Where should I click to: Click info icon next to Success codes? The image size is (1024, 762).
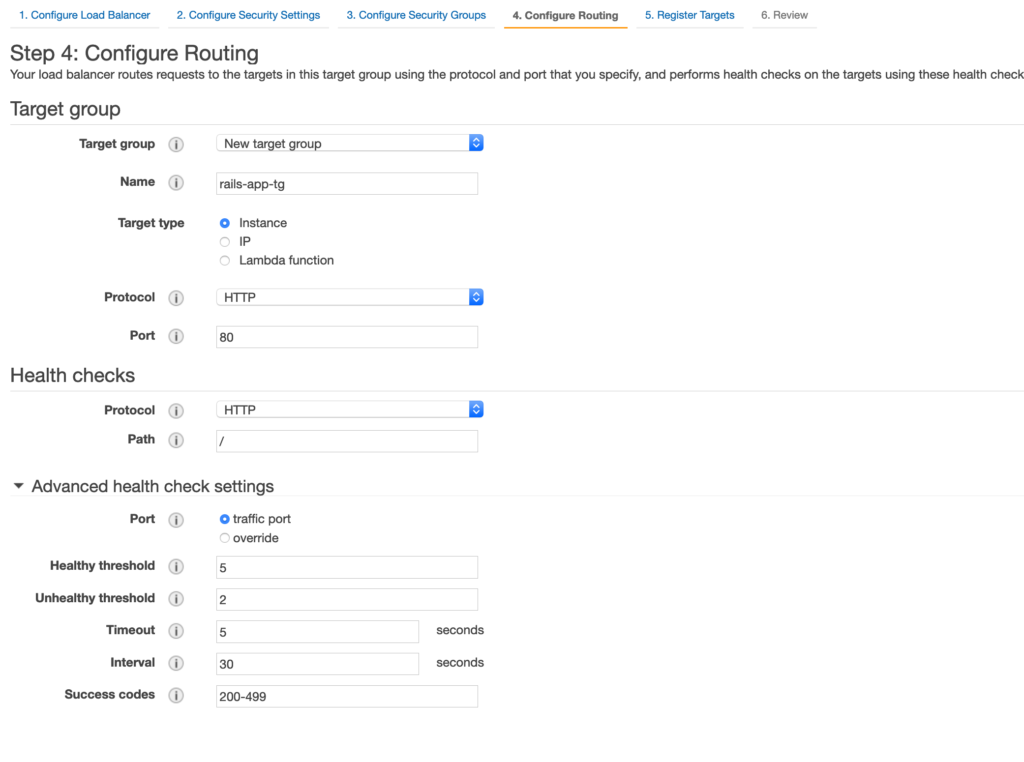pyautogui.click(x=176, y=695)
